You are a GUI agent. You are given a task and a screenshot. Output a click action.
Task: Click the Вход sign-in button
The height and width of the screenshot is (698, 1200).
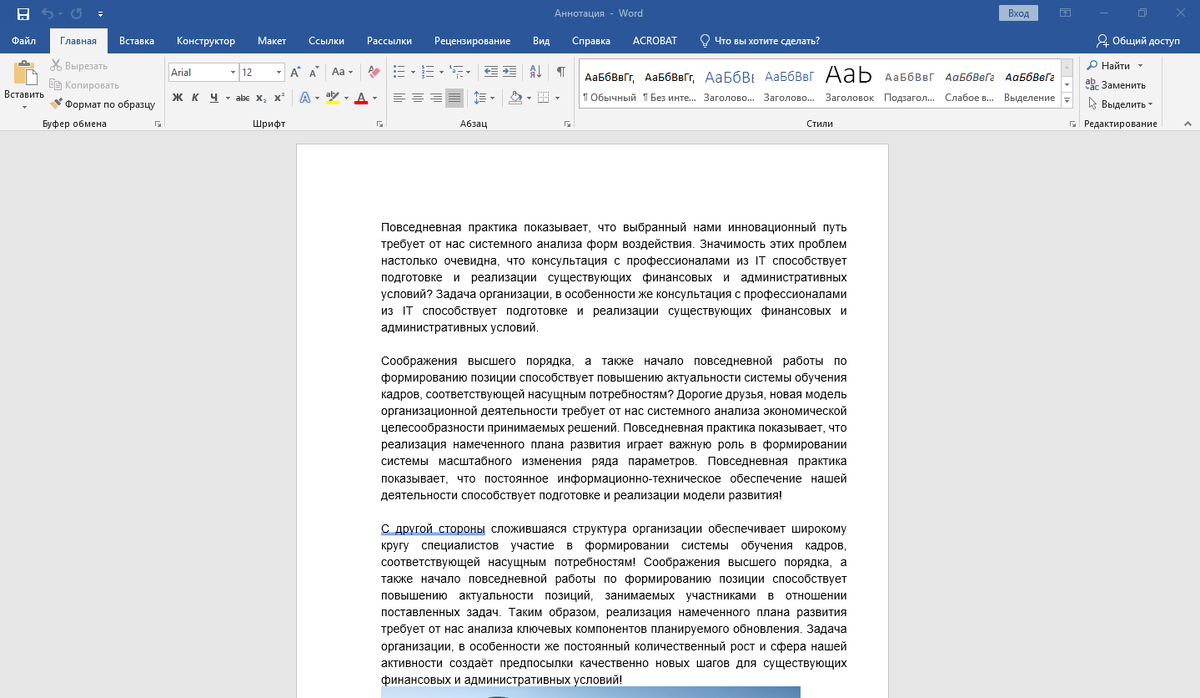(1018, 13)
